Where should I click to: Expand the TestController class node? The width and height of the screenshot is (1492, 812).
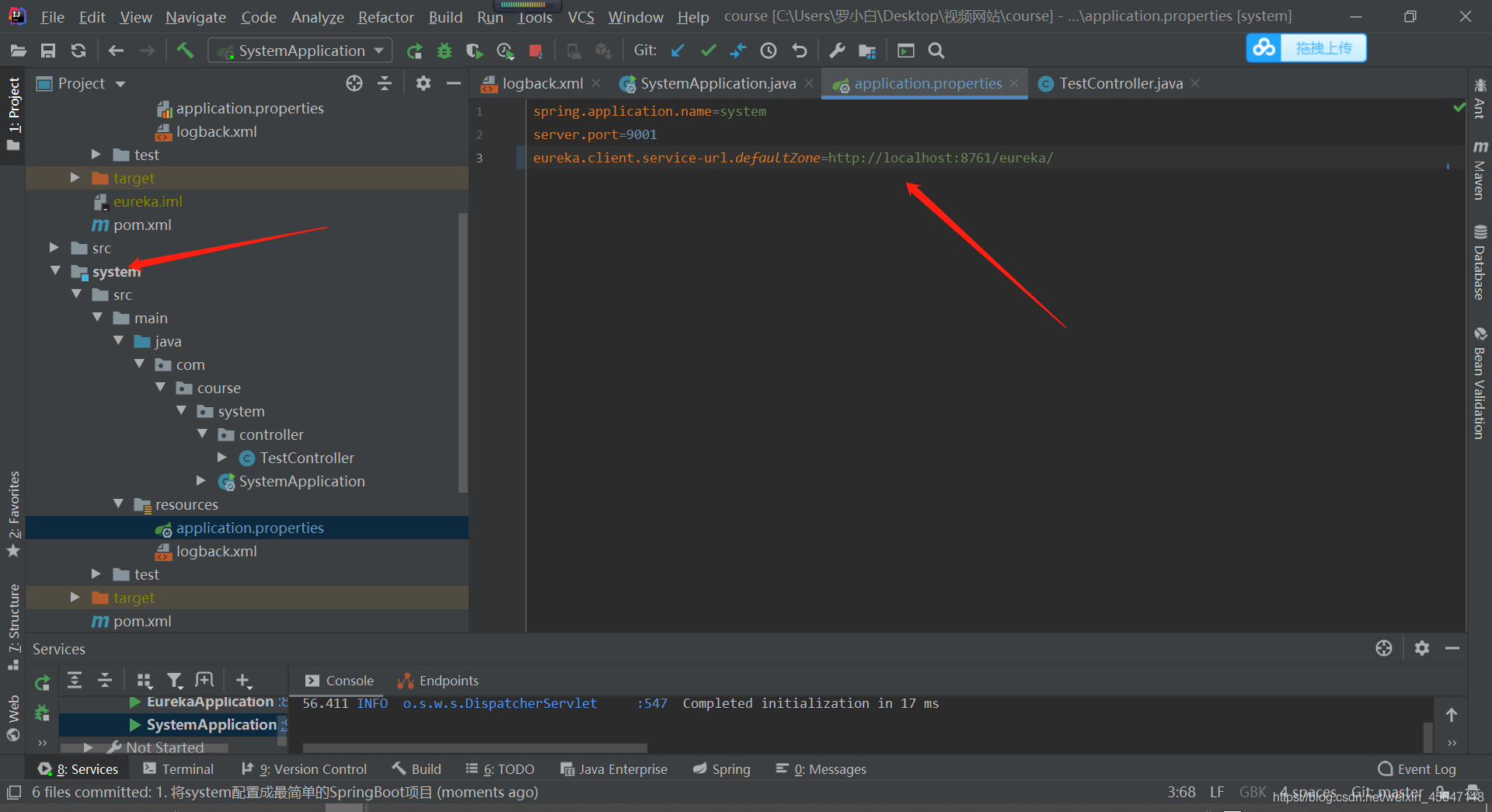[222, 458]
